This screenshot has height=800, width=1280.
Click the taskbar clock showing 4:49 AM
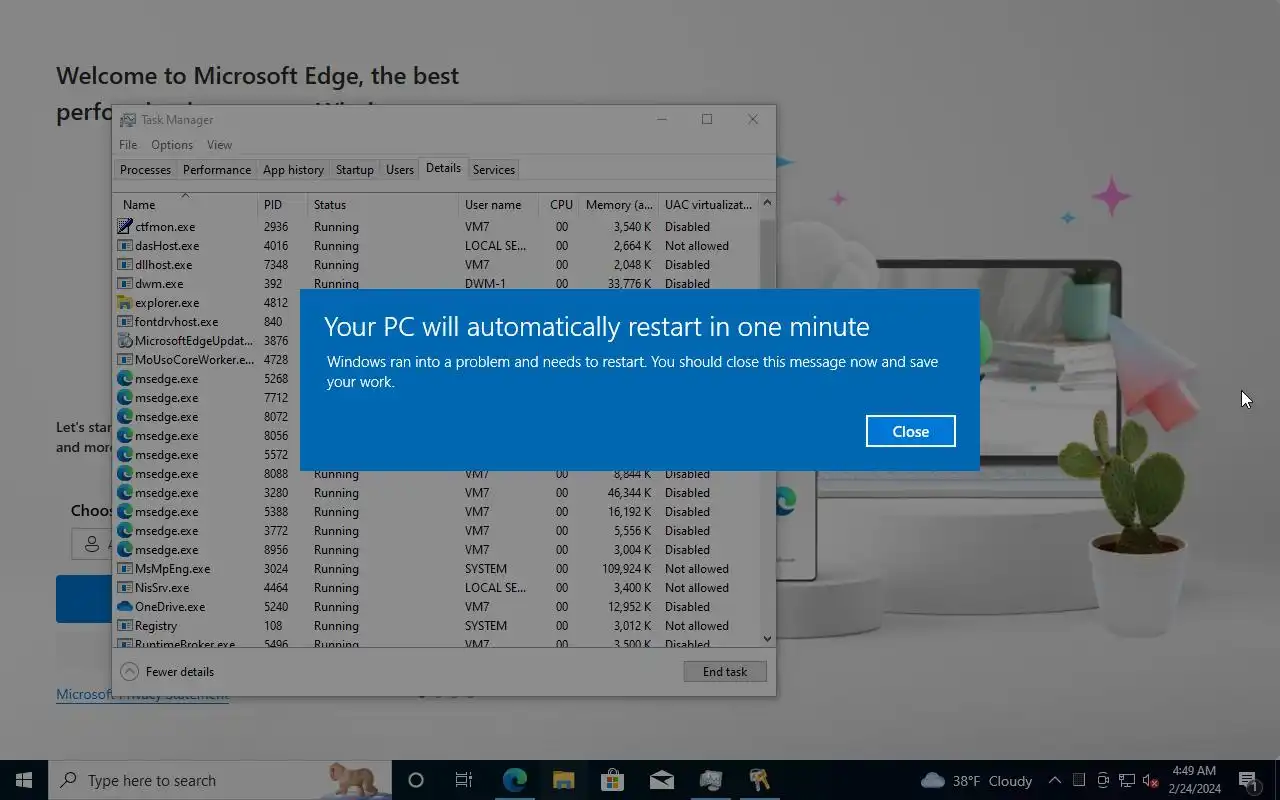[x=1195, y=780]
